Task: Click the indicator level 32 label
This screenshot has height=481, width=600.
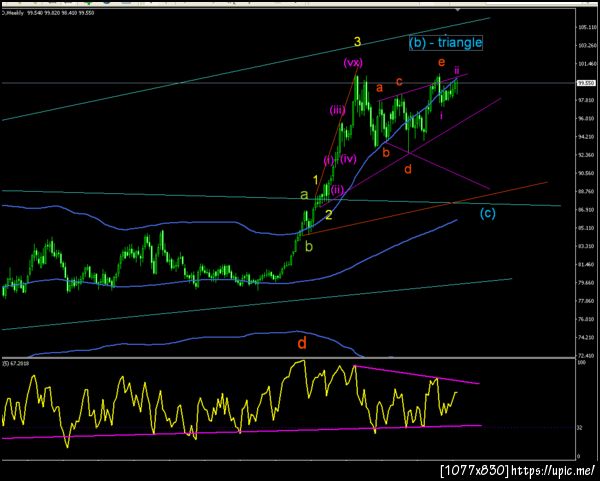Action: pyautogui.click(x=579, y=428)
